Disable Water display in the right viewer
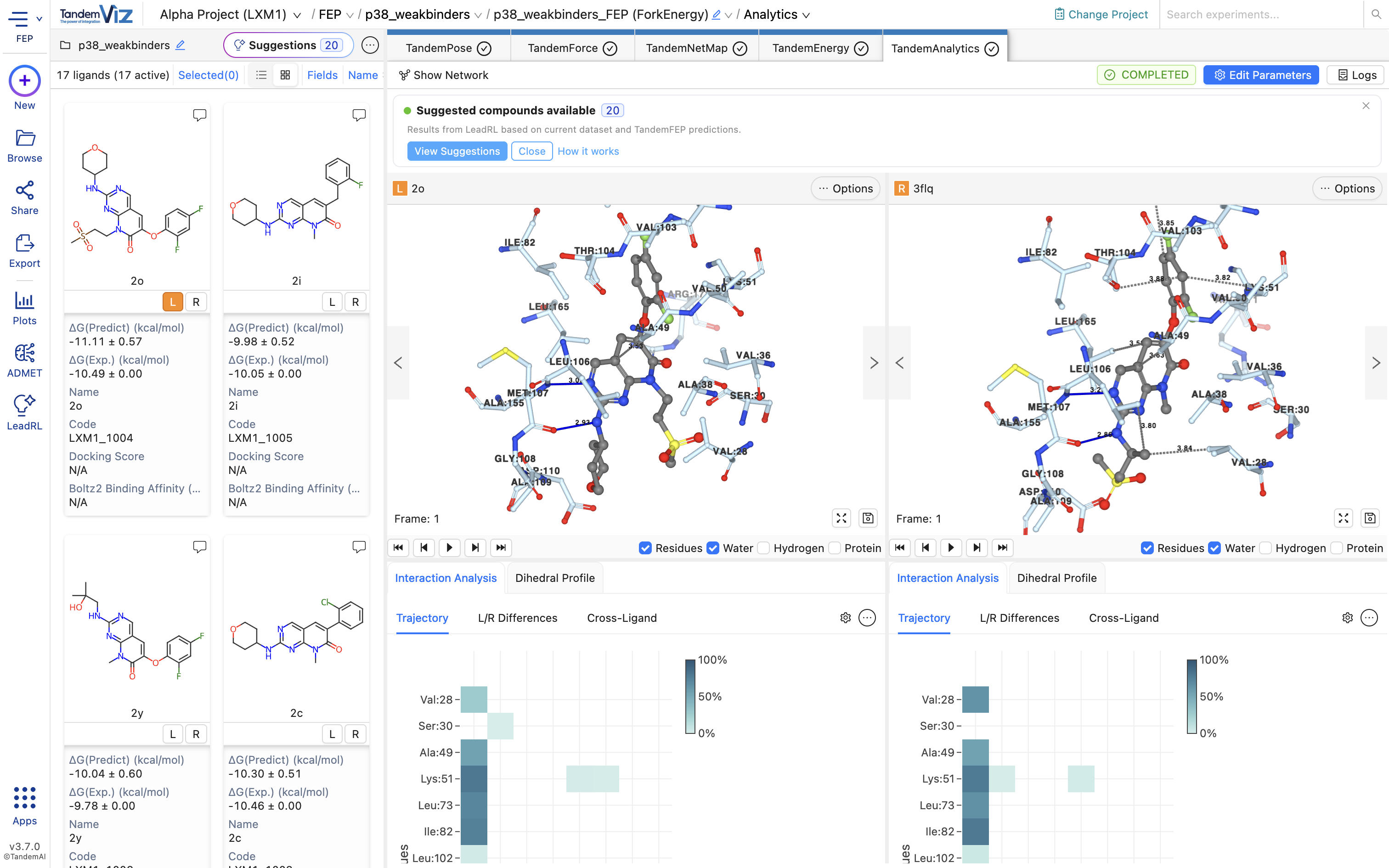Viewport: 1389px width, 868px height. pos(1214,547)
